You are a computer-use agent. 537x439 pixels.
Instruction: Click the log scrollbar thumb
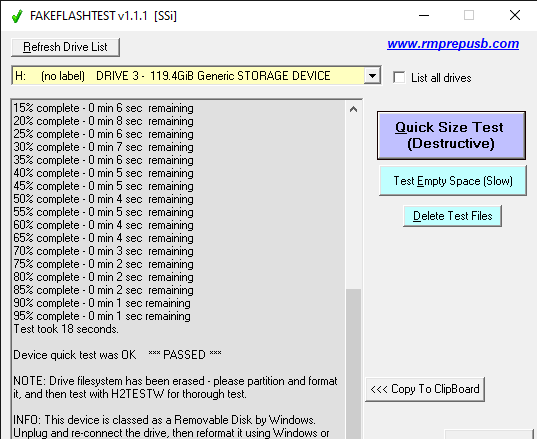(x=353, y=364)
